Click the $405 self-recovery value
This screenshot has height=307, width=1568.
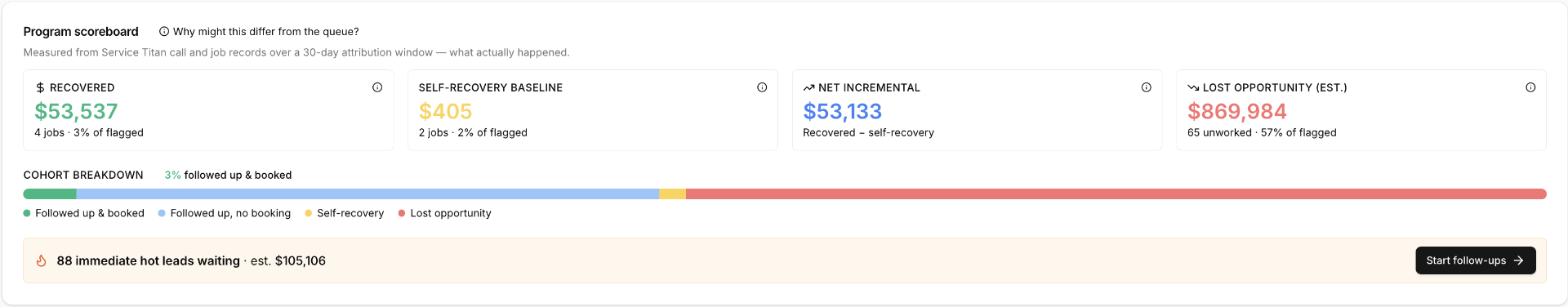pos(445,111)
